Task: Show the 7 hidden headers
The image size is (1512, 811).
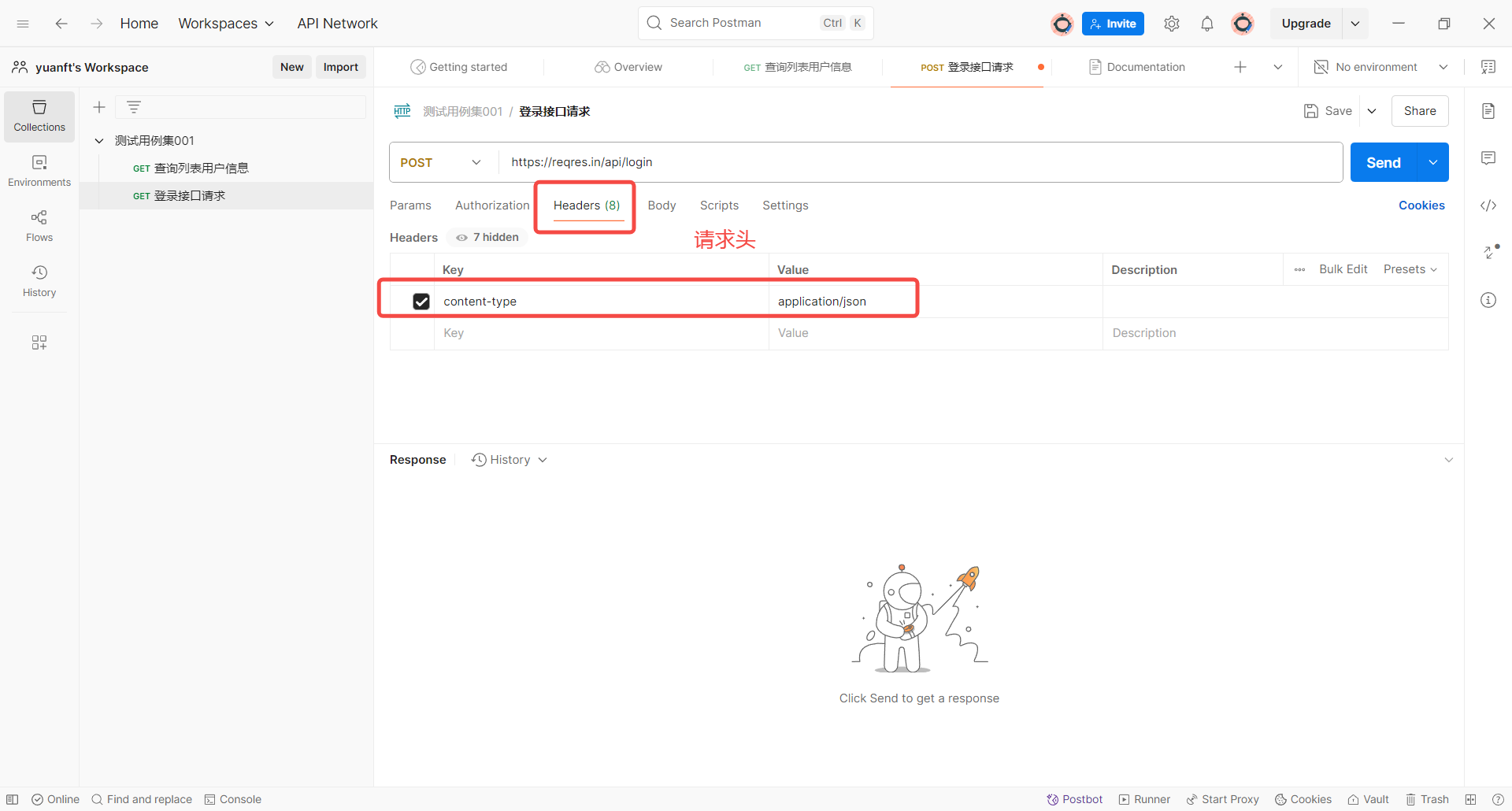Action: tap(487, 237)
